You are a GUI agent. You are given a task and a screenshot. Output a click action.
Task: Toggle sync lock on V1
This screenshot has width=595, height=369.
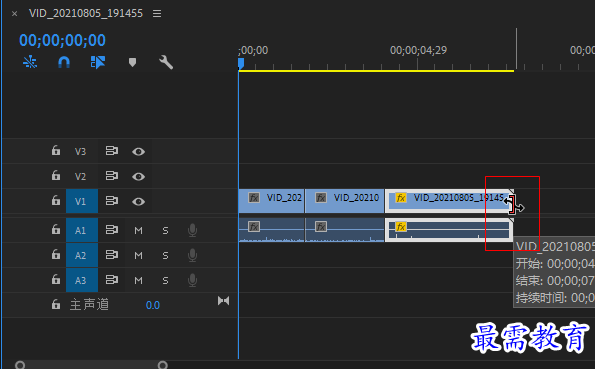pos(112,201)
